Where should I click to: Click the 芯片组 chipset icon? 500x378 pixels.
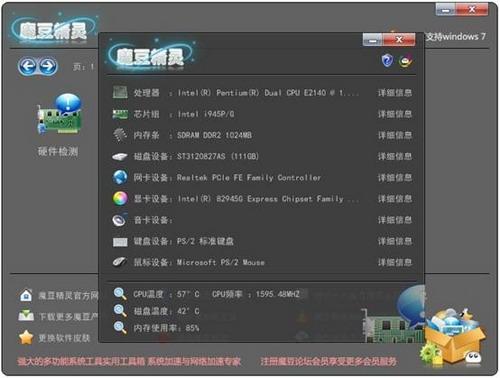[120, 114]
